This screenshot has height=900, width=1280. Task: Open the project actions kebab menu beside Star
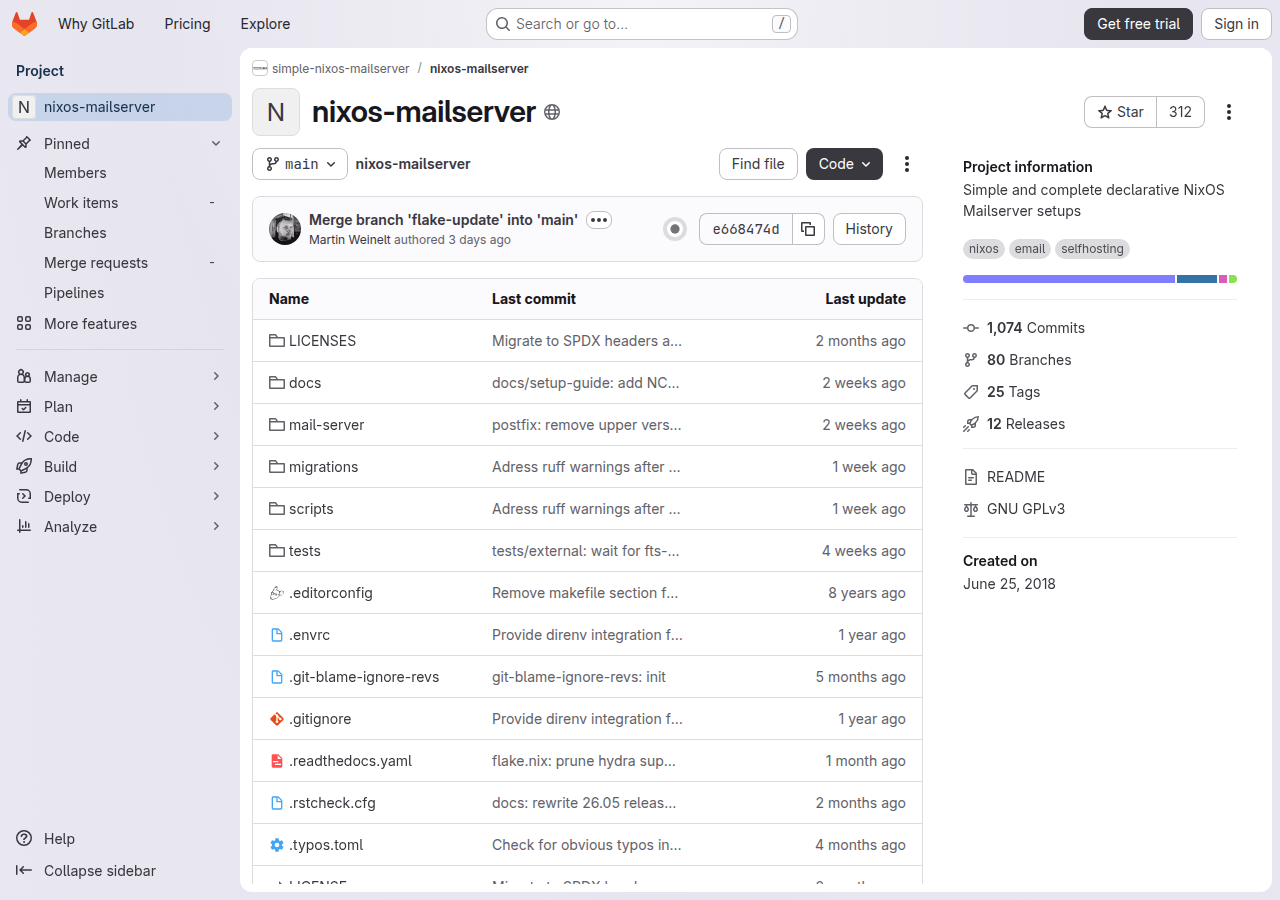point(1229,112)
